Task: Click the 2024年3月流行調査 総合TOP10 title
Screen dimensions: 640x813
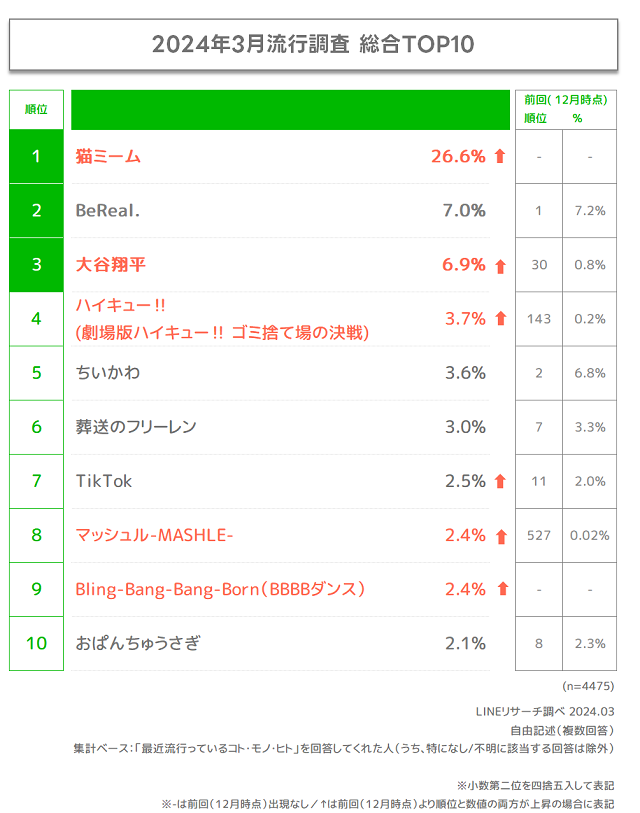Action: pos(313,45)
